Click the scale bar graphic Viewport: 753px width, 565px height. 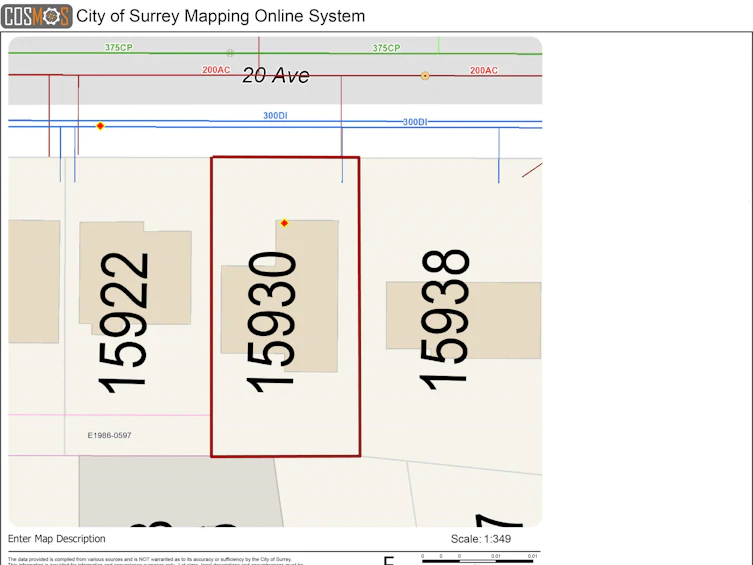click(x=480, y=558)
